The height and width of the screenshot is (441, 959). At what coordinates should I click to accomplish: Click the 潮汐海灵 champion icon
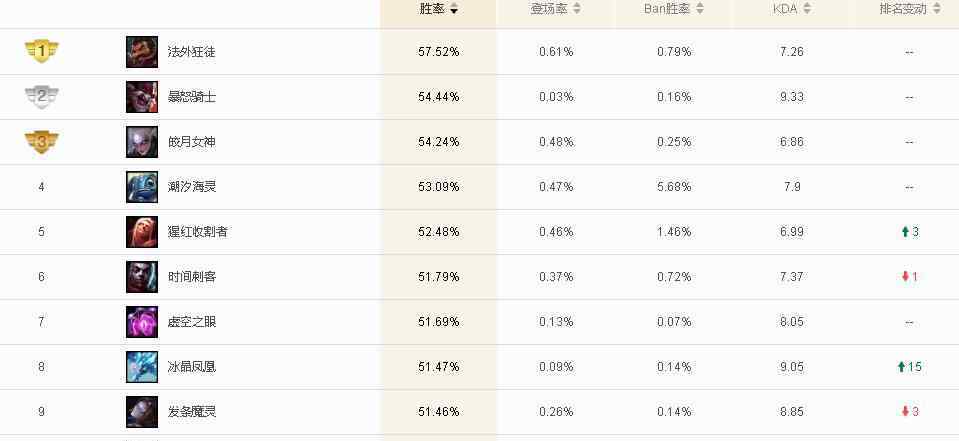pyautogui.click(x=142, y=187)
